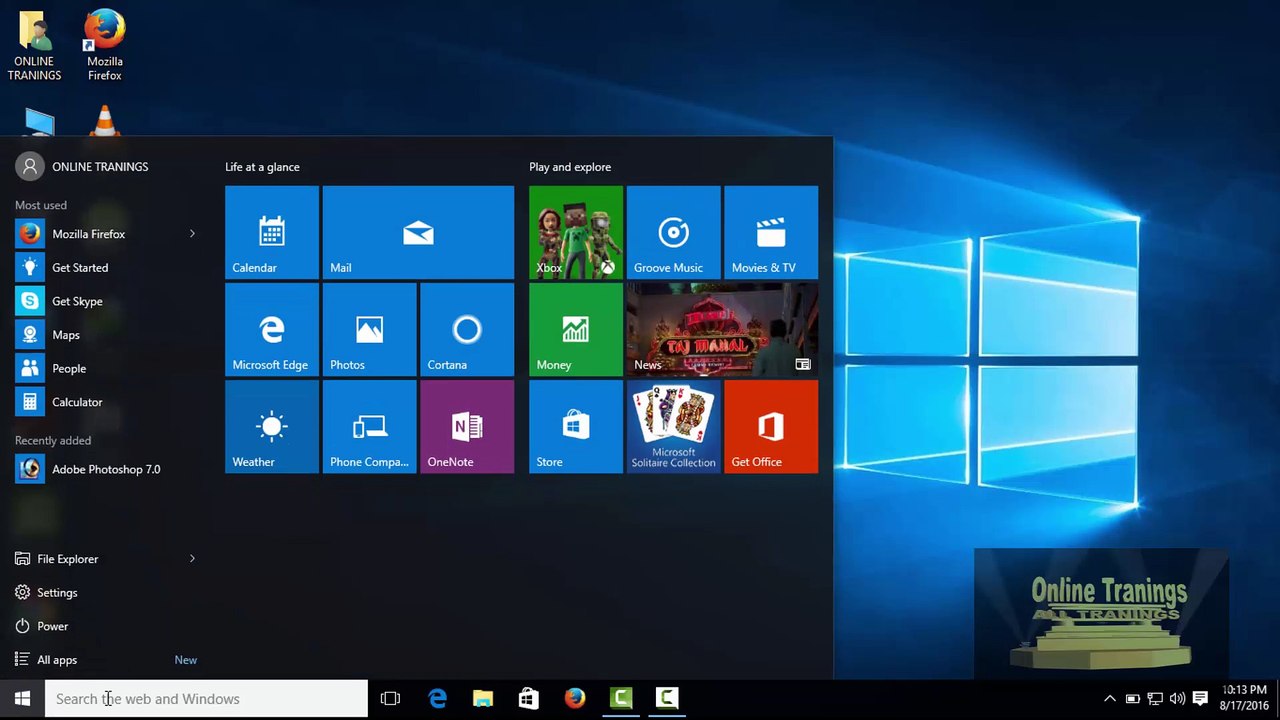Viewport: 1280px width, 720px height.
Task: Switch to the first Camtasia taskbar icon
Action: (x=621, y=699)
